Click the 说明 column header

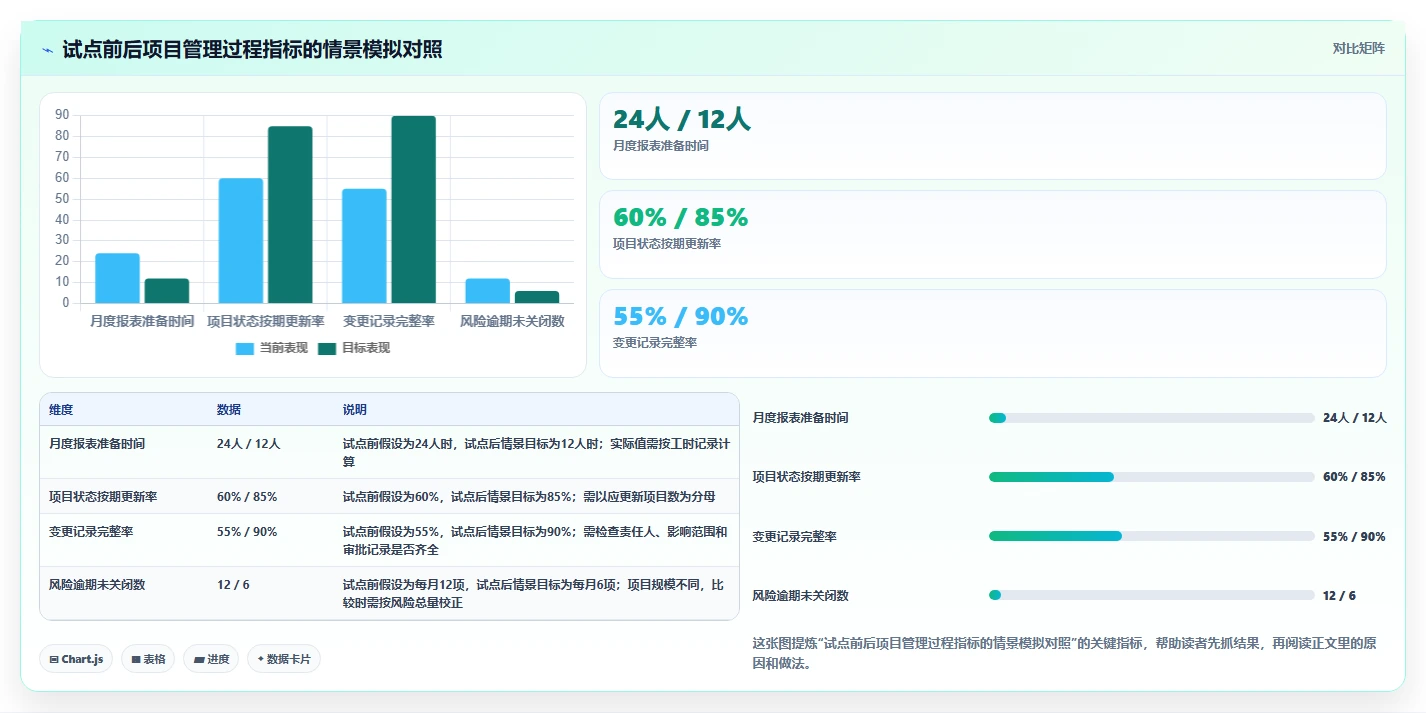[x=355, y=410]
